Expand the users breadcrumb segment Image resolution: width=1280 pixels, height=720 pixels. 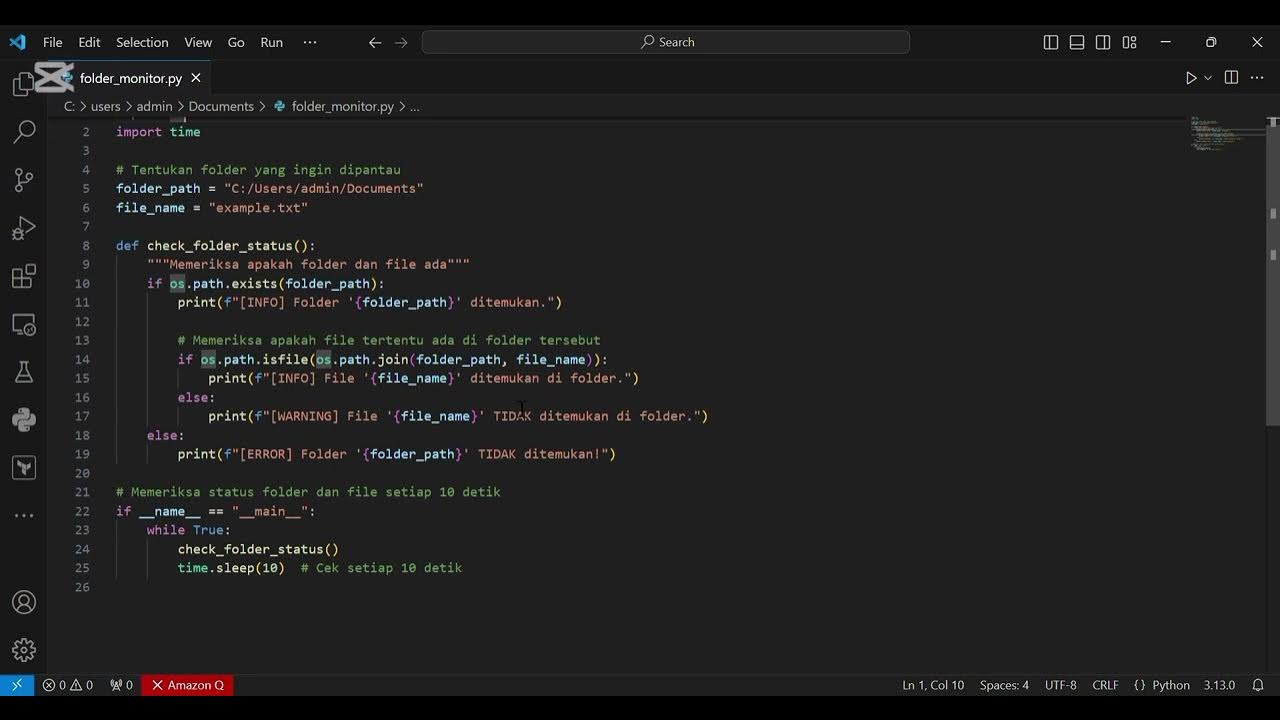(105, 106)
